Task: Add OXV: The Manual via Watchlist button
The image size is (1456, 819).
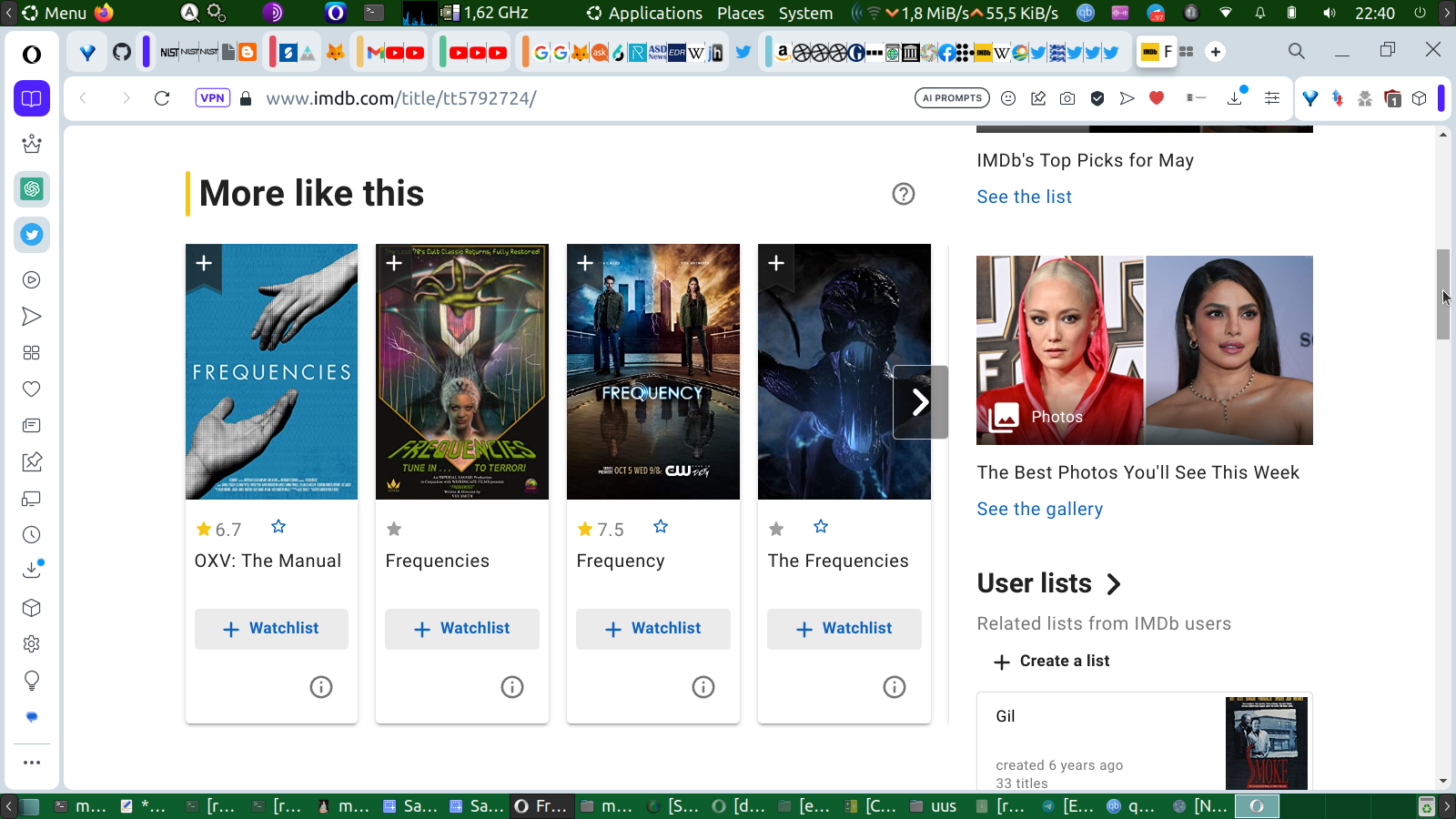Action: [271, 629]
